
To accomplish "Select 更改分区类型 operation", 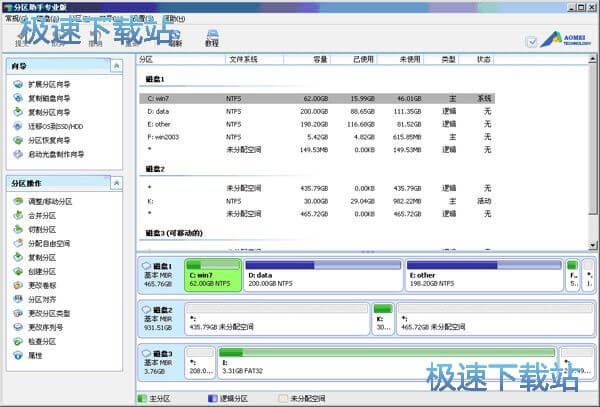I will point(42,313).
